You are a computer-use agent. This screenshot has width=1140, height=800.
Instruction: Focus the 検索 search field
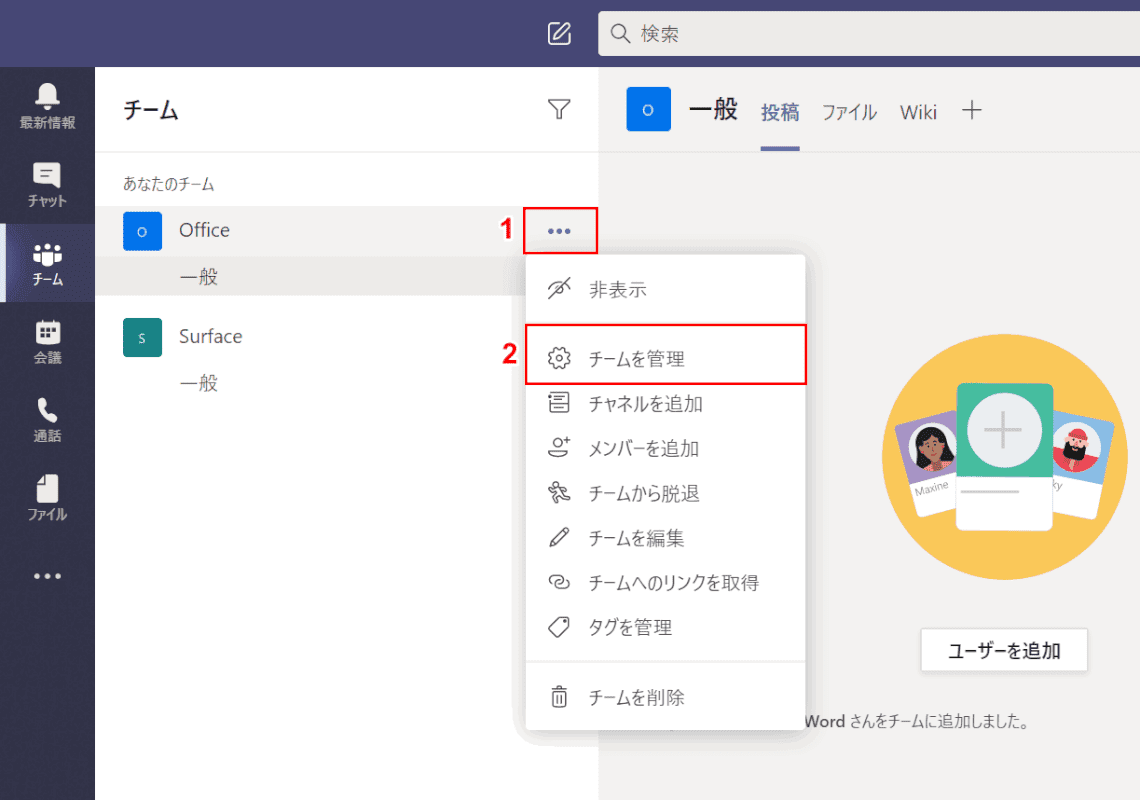tap(869, 33)
